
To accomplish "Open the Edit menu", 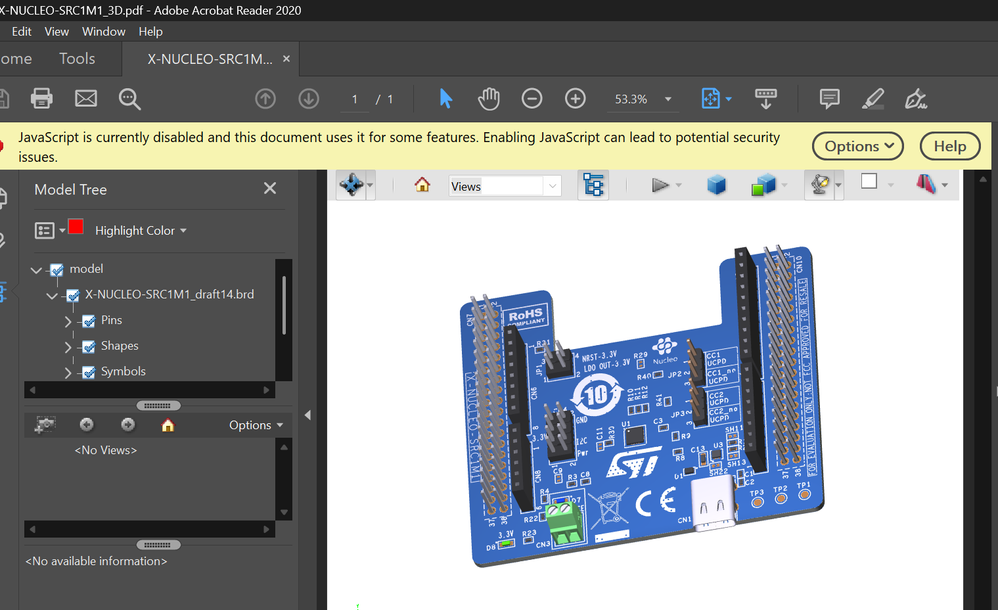I will click(21, 31).
